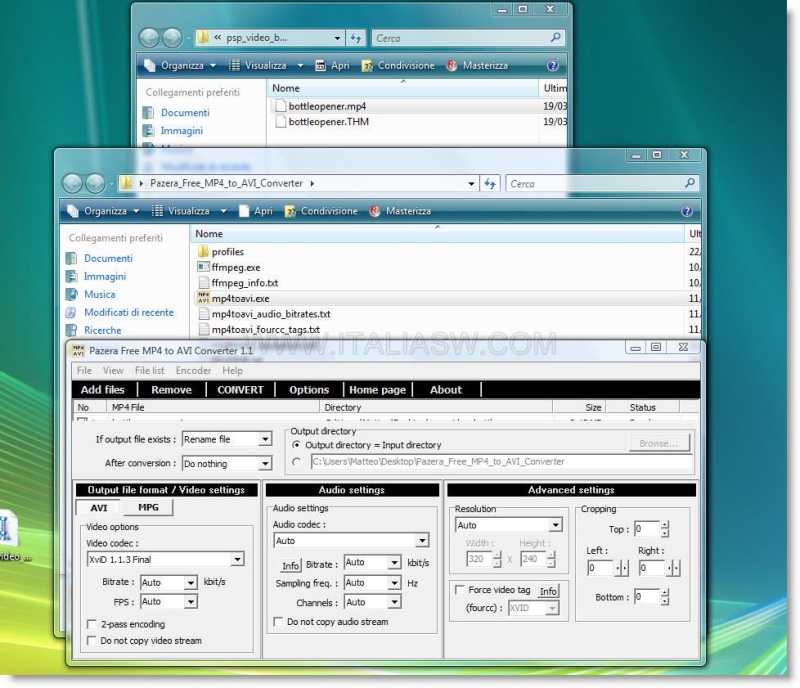The width and height of the screenshot is (800, 688).
Task: Switch to AVI output format tab
Action: (x=99, y=508)
